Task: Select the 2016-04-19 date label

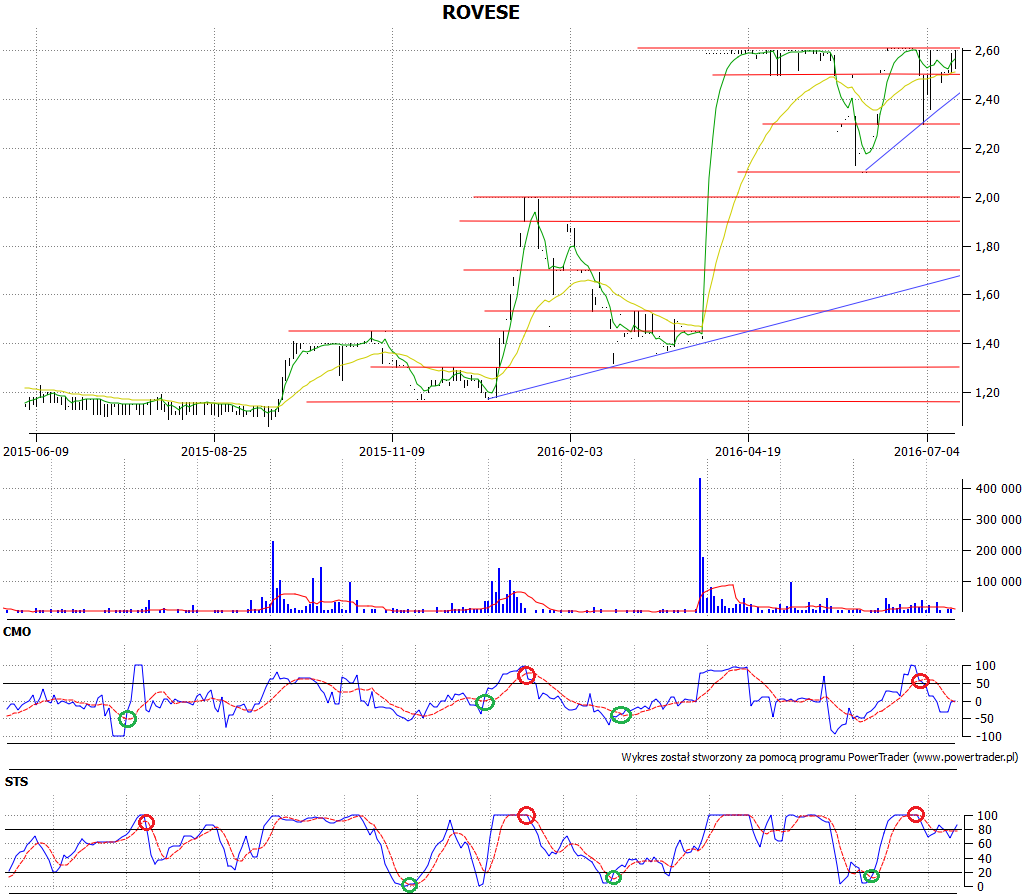Action: point(748,451)
